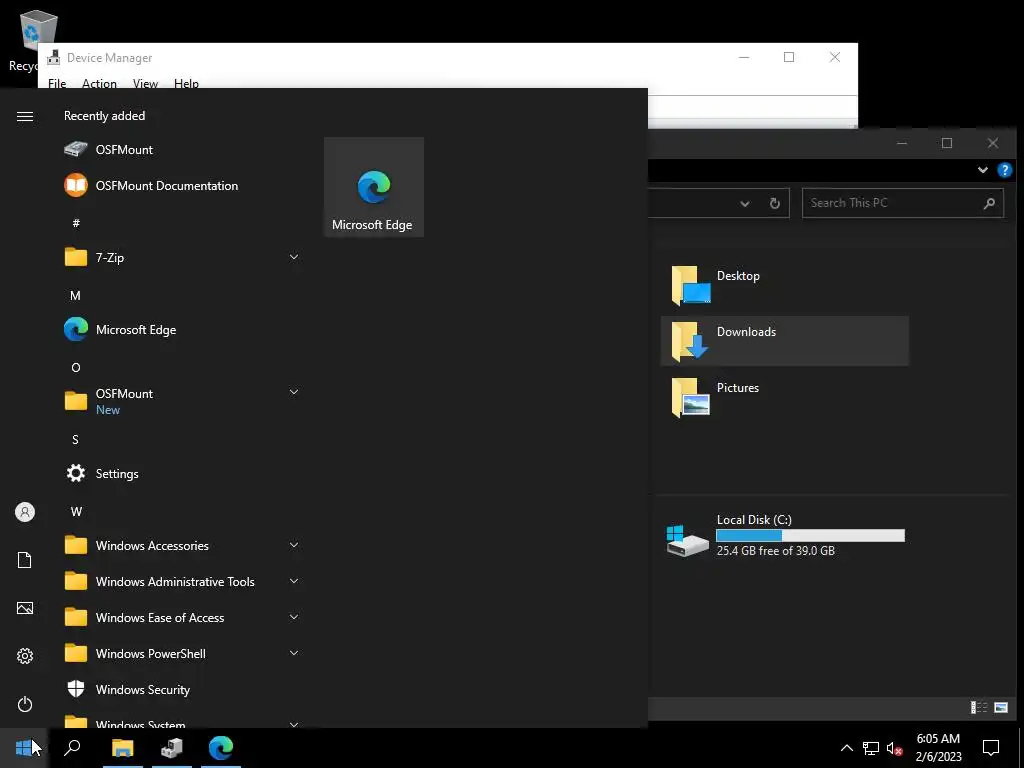Open the Desktop folder in File Explorer

tap(784, 285)
